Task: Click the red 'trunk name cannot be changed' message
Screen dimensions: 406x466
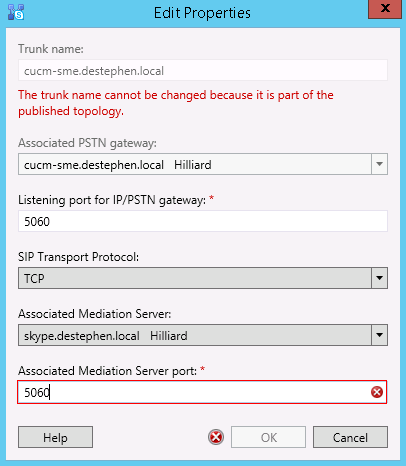Action: 176,103
